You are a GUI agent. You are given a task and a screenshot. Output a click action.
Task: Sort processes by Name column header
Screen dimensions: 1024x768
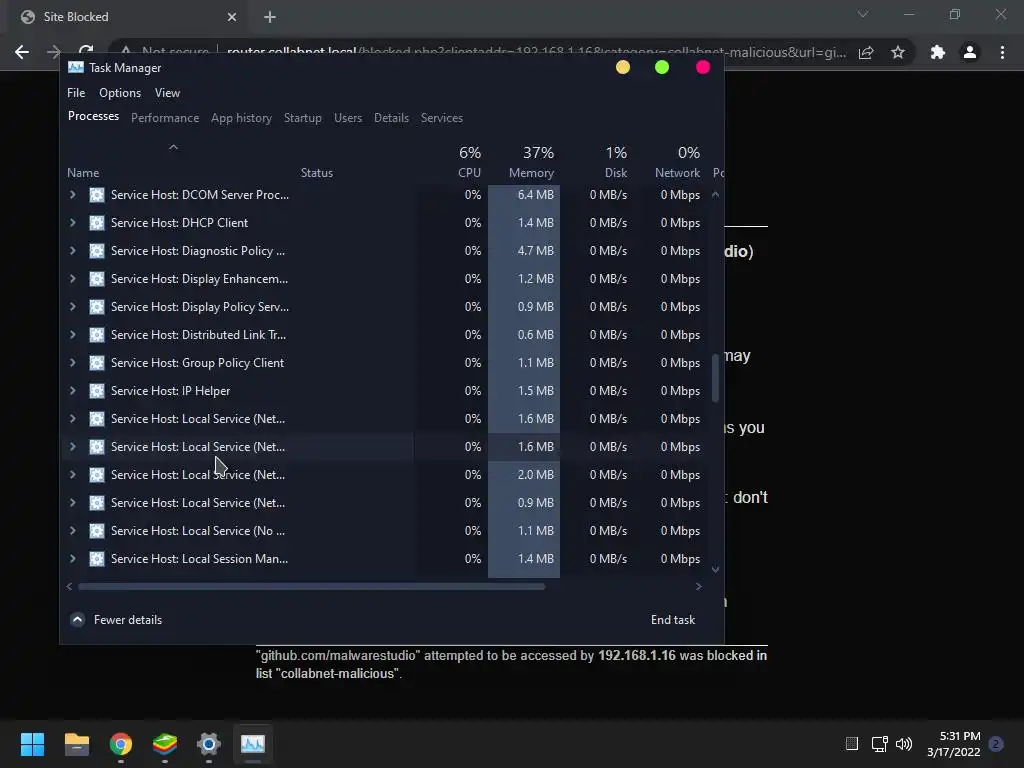(x=83, y=172)
